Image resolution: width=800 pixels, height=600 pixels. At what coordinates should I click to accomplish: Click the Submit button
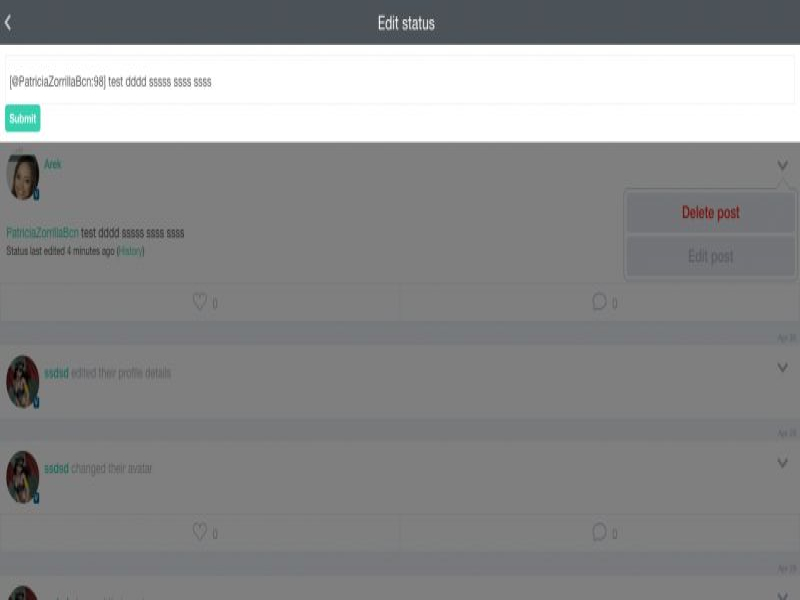point(22,118)
